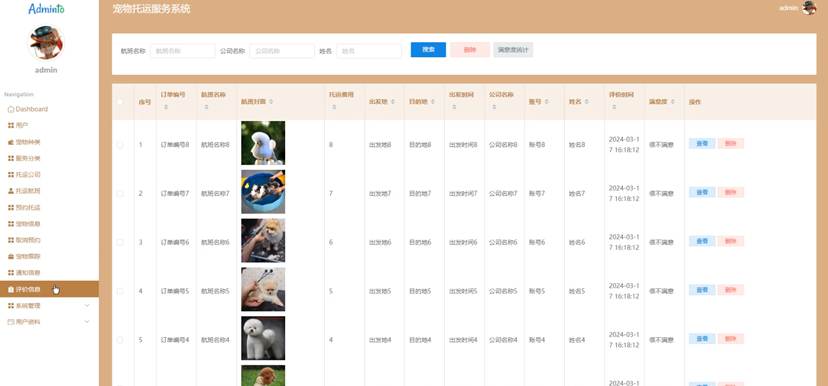Click the 姓名 search input field

pyautogui.click(x=369, y=51)
